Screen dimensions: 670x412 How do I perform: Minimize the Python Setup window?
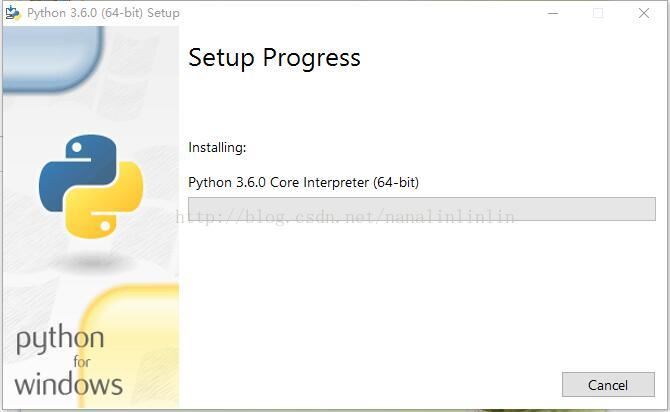(553, 14)
